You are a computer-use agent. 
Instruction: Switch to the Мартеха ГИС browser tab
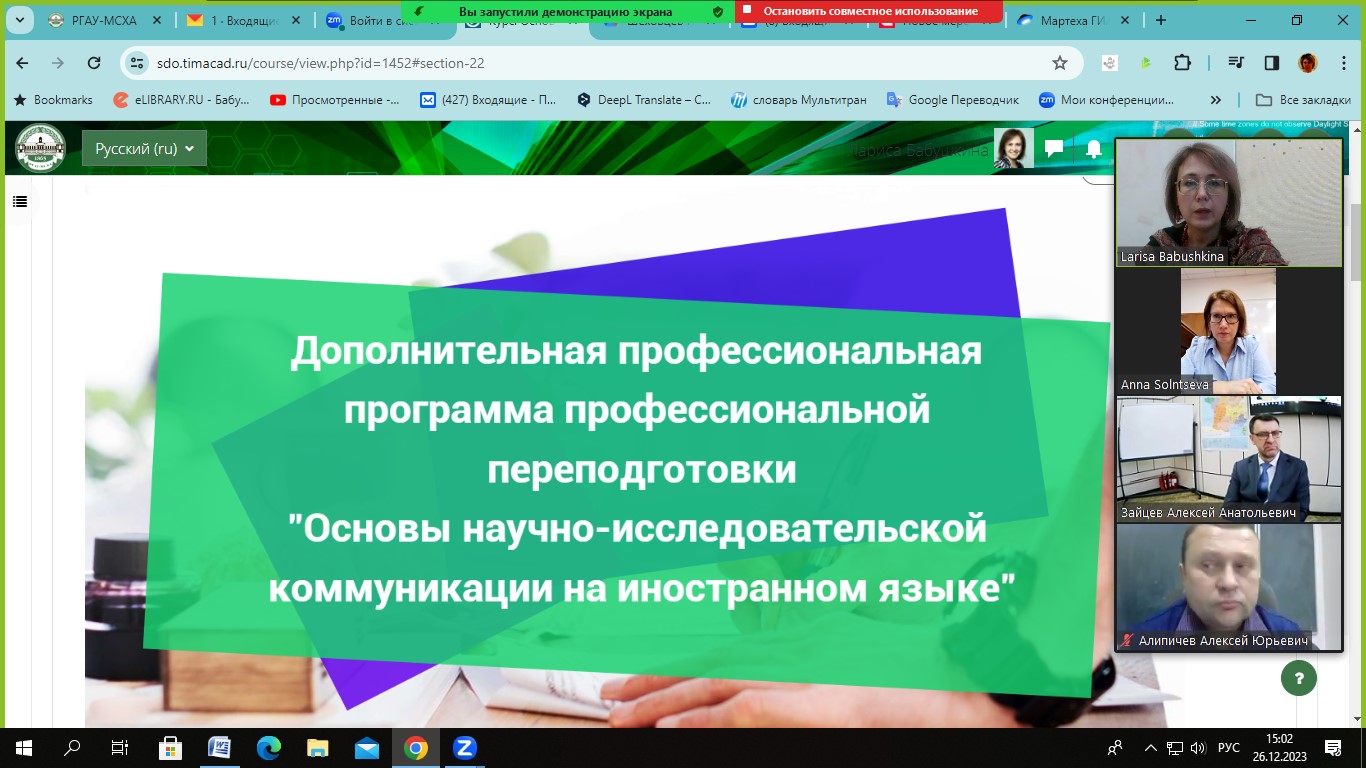[x=1071, y=20]
